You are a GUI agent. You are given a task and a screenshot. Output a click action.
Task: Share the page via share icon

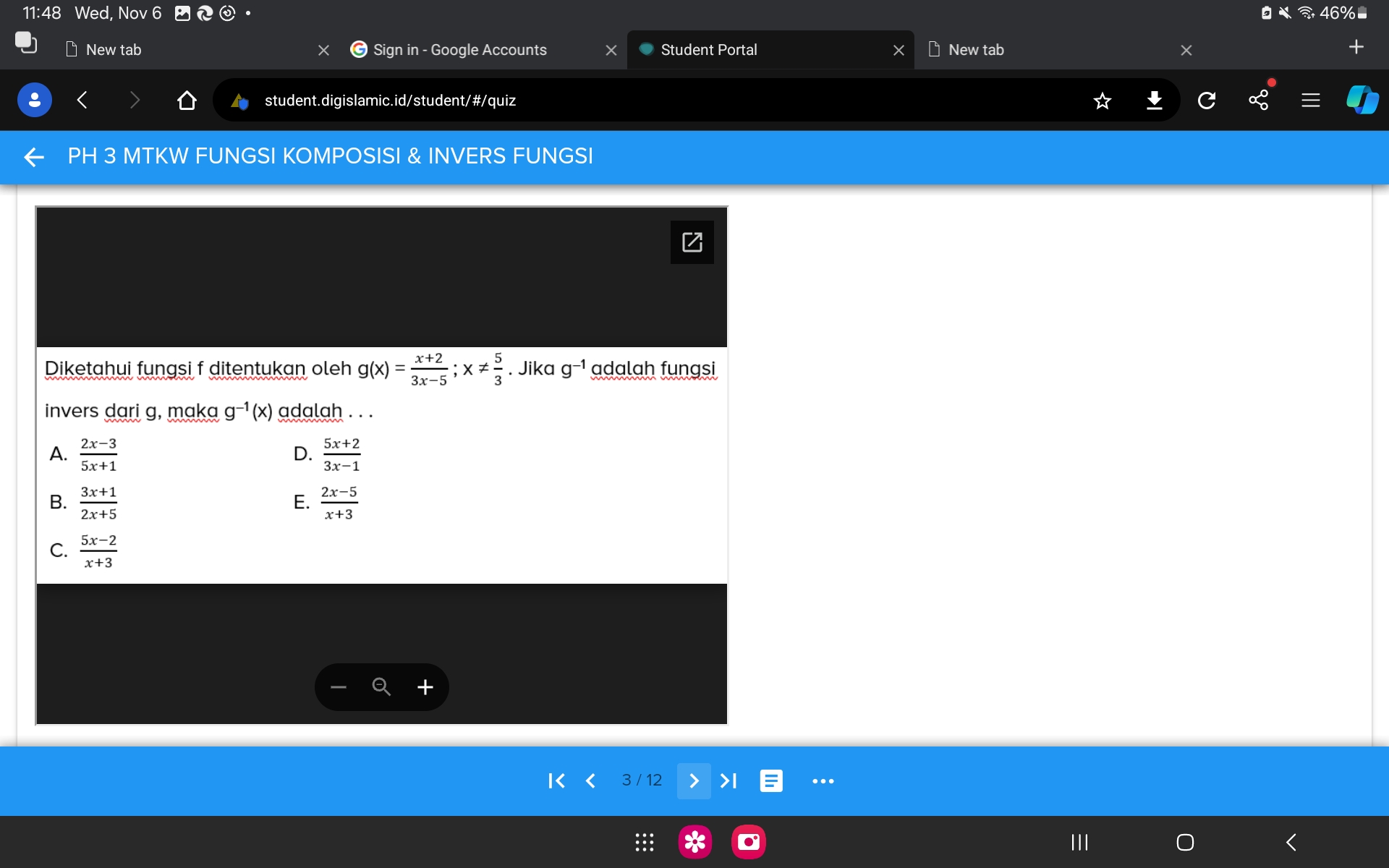point(1259,100)
